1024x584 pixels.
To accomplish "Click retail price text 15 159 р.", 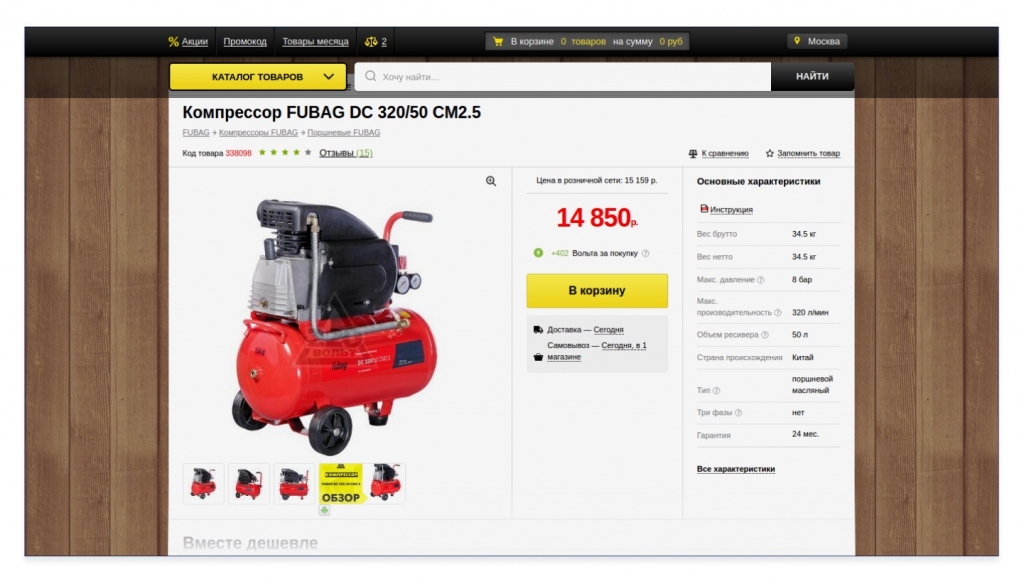I will [x=597, y=180].
